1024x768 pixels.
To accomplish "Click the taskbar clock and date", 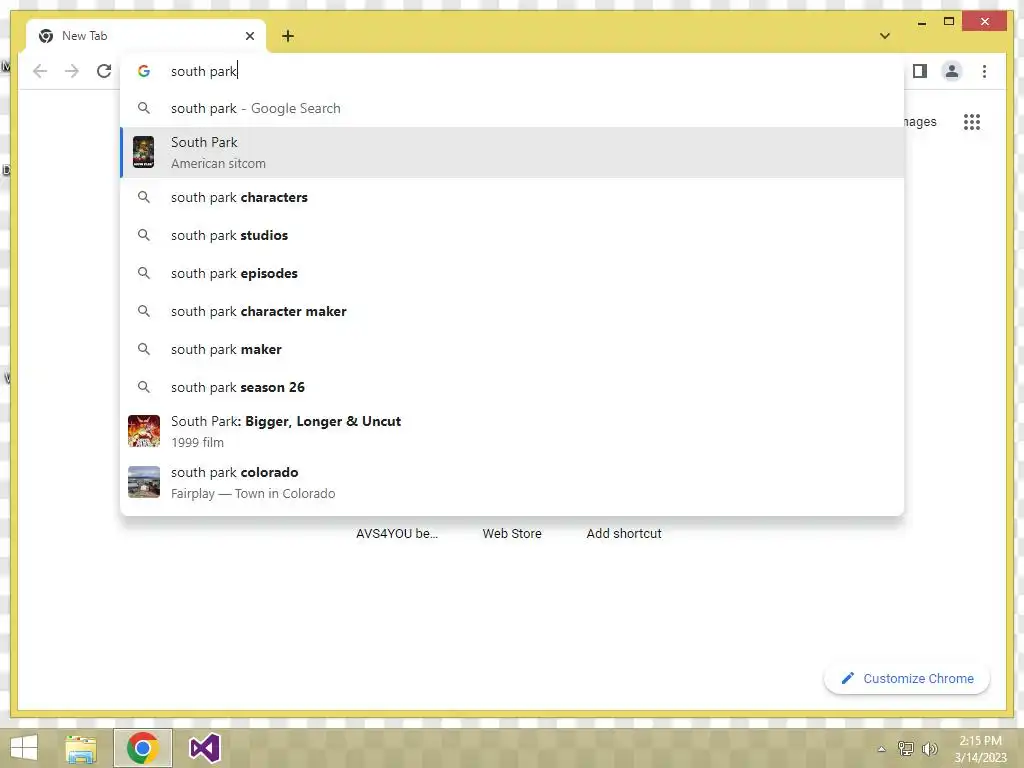I will [980, 749].
